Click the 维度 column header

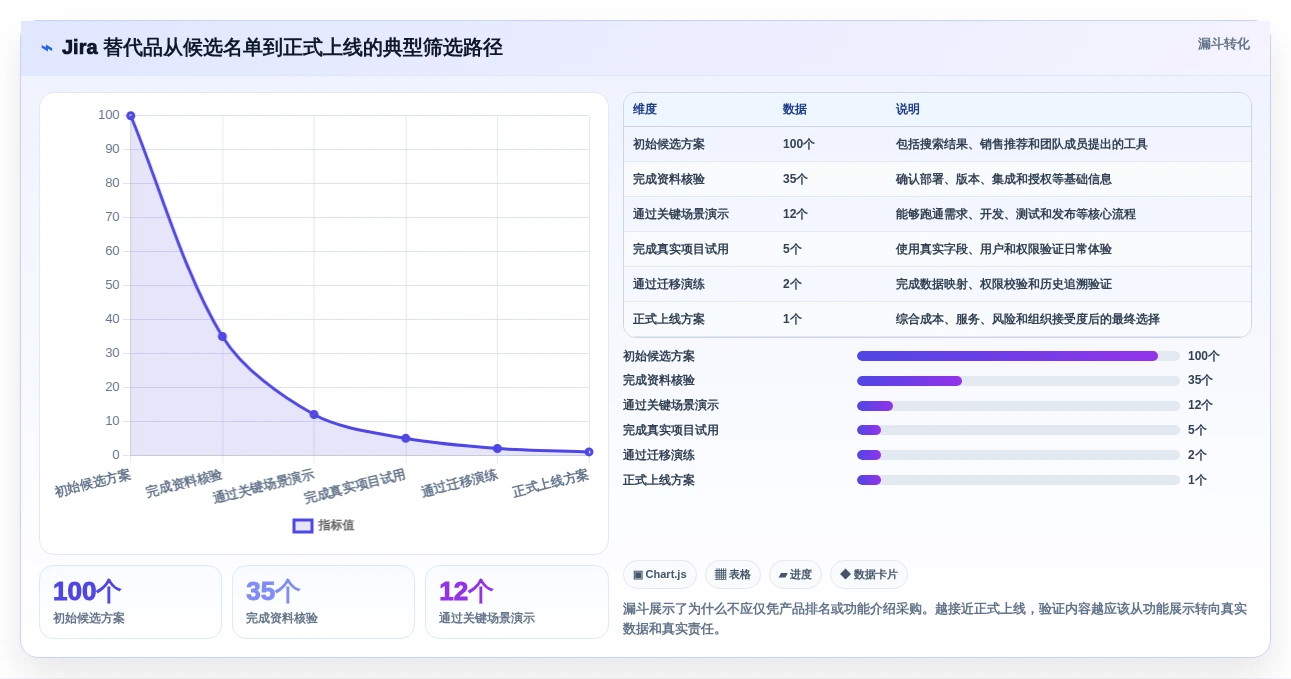pos(645,109)
